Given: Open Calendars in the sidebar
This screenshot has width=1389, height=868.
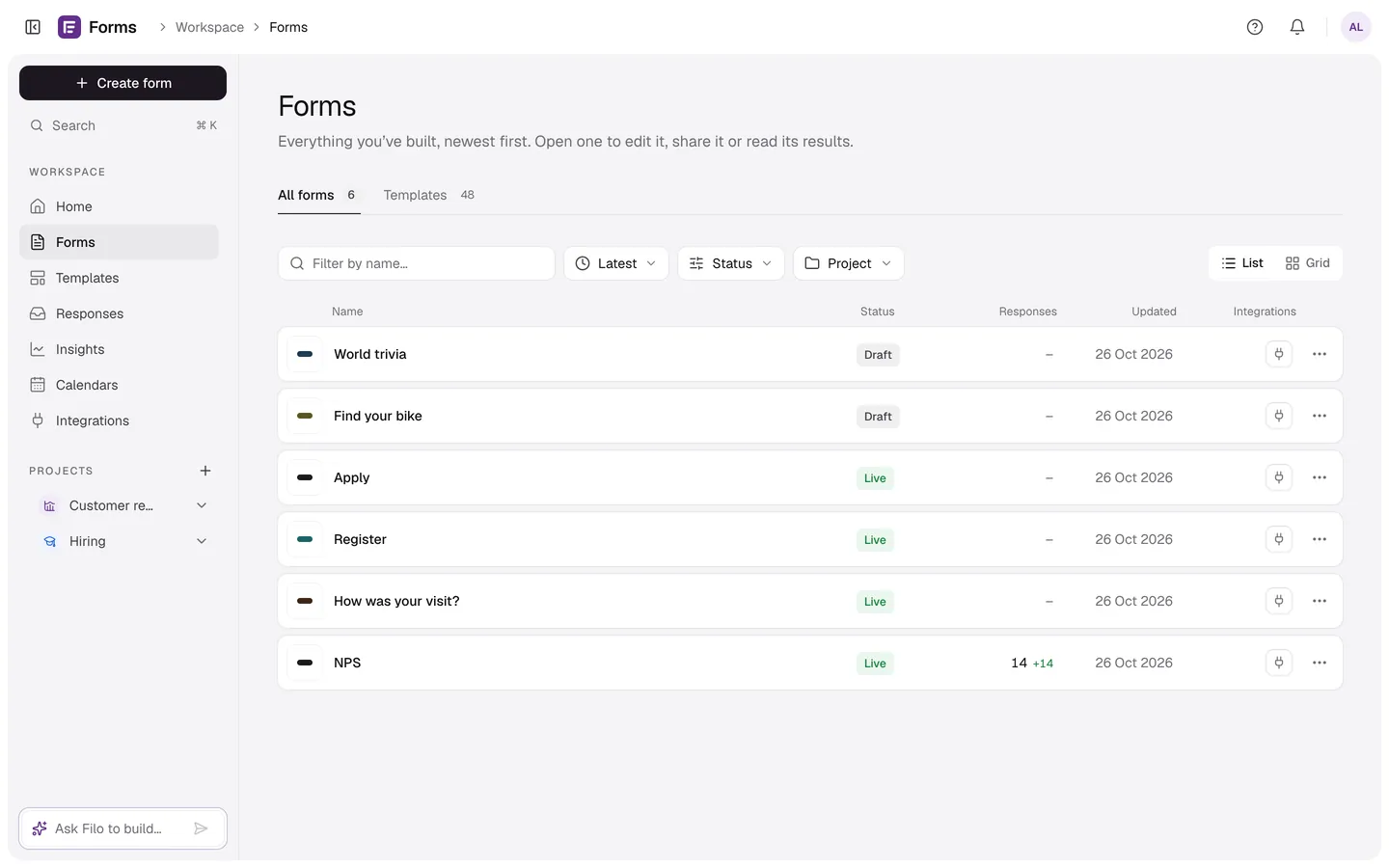Looking at the screenshot, I should click(119, 385).
